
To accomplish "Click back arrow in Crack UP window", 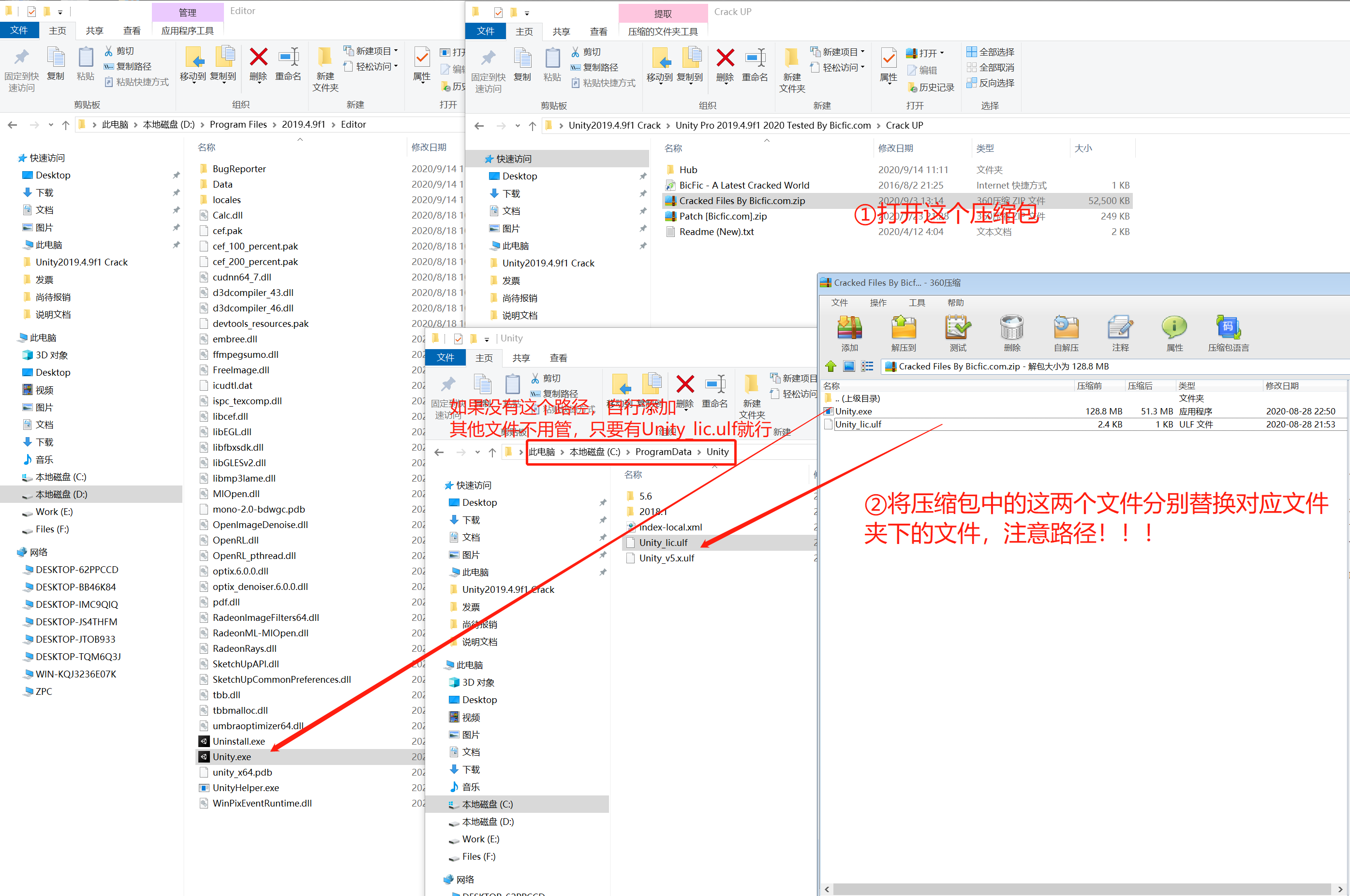I will (479, 126).
